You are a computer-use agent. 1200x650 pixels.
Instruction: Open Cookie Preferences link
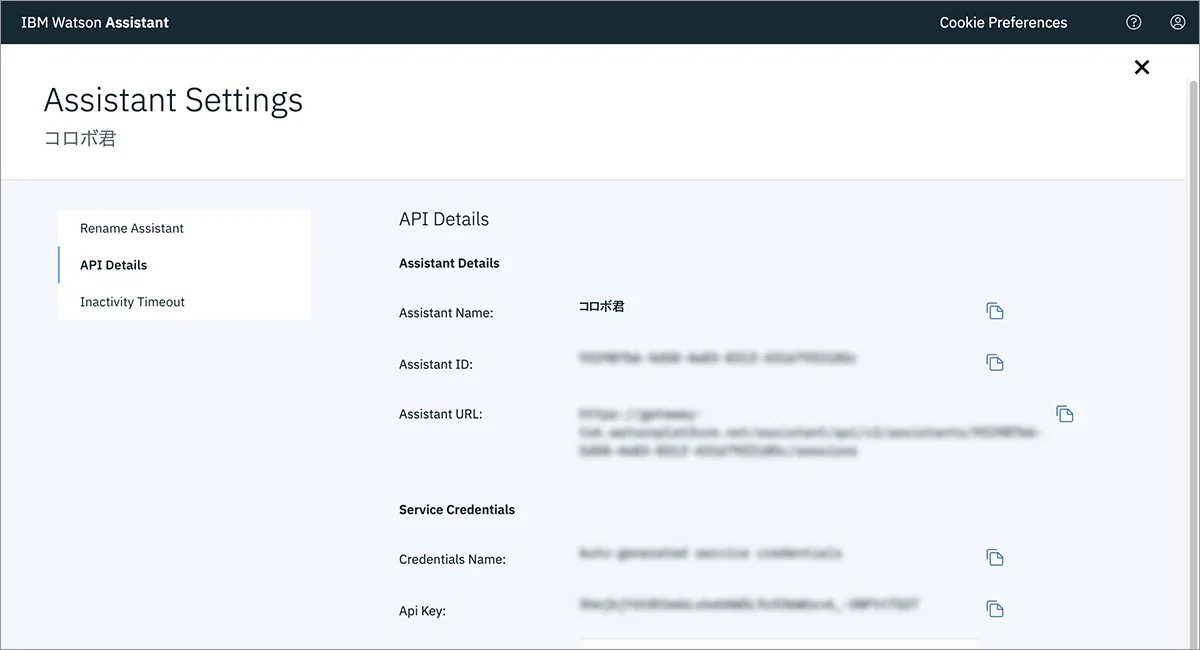coord(1003,22)
